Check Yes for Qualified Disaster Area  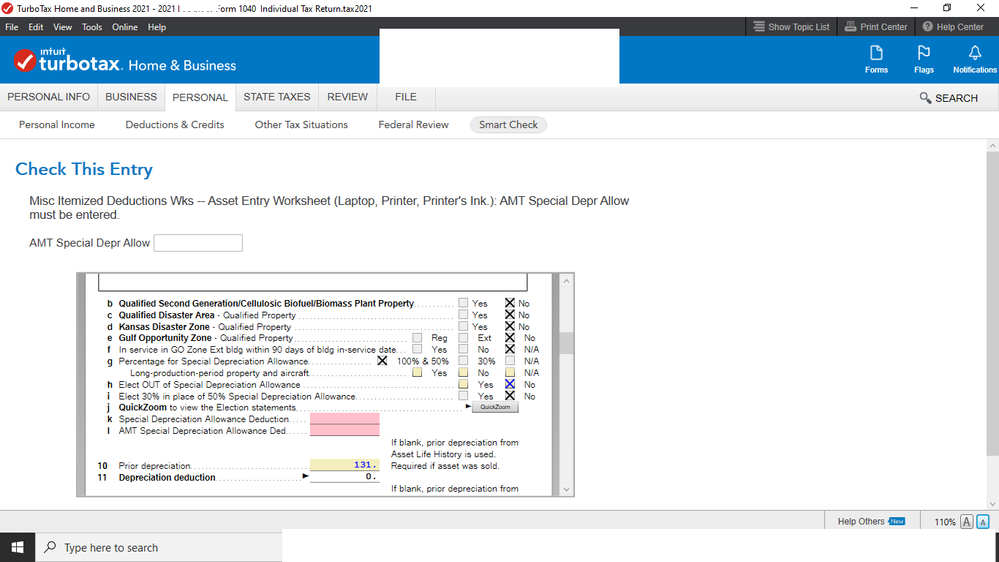pos(463,315)
